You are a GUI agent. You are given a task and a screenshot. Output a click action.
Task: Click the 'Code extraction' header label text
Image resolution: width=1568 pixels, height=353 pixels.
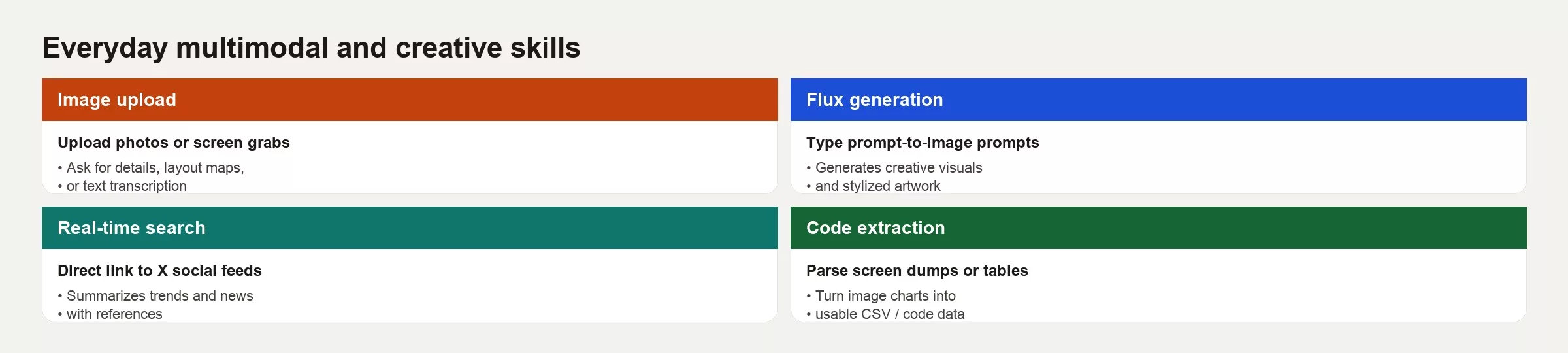pos(875,228)
